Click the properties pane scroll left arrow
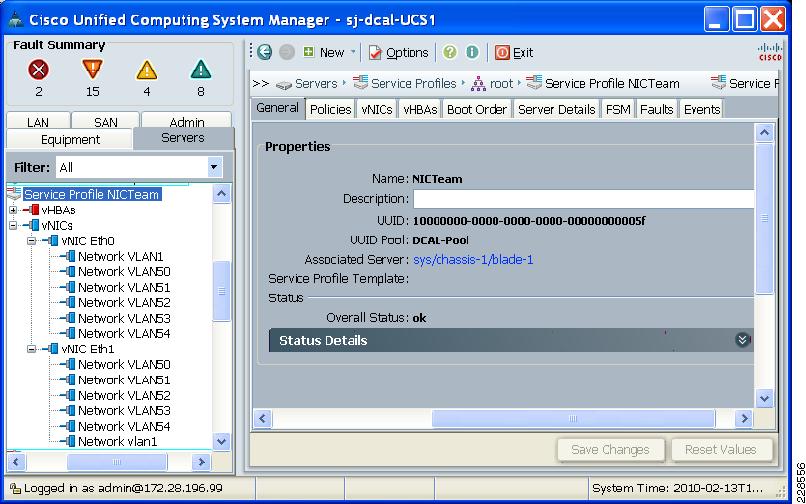Image resolution: width=806 pixels, height=504 pixels. (263, 419)
